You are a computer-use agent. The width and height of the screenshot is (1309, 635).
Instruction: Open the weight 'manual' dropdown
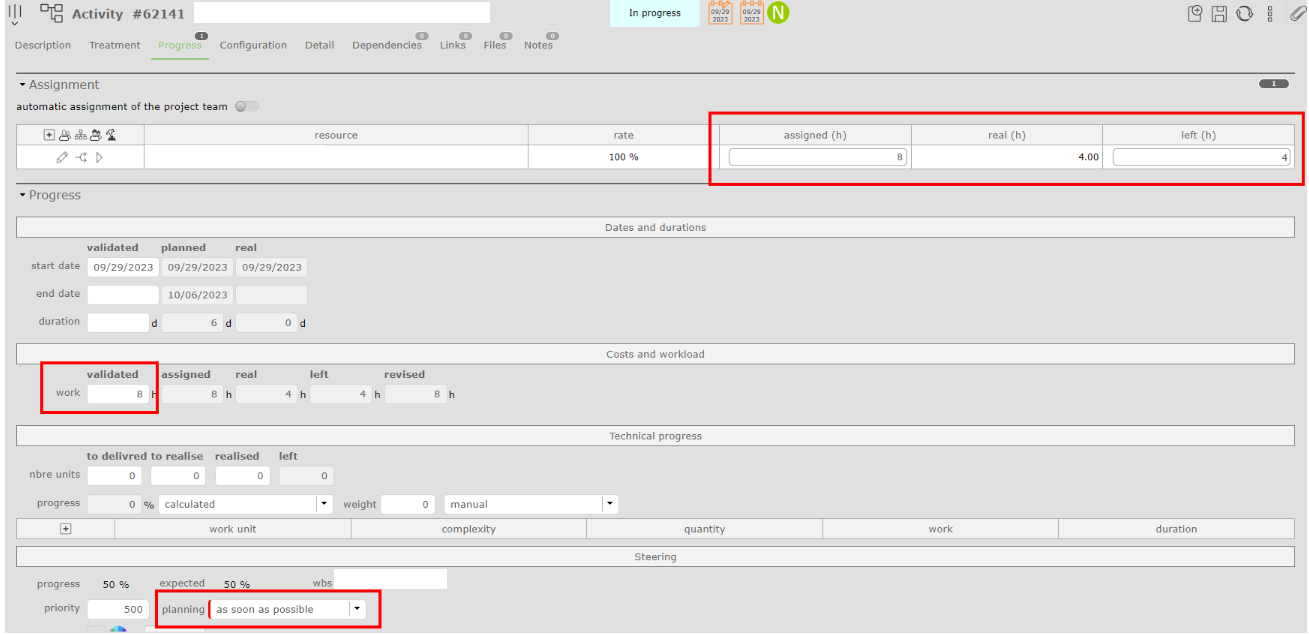click(610, 504)
